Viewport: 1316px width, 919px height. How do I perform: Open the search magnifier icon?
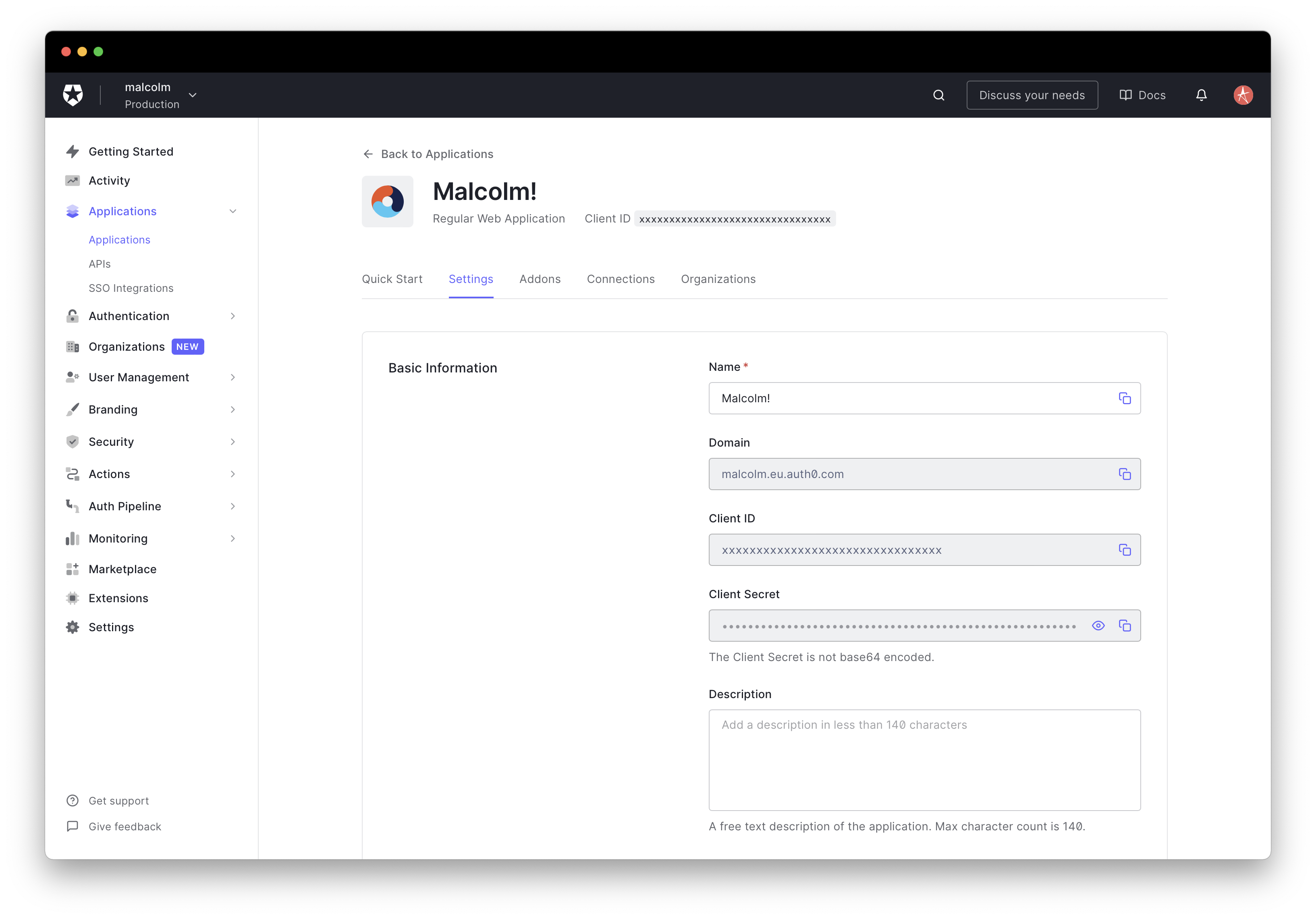pos(938,95)
